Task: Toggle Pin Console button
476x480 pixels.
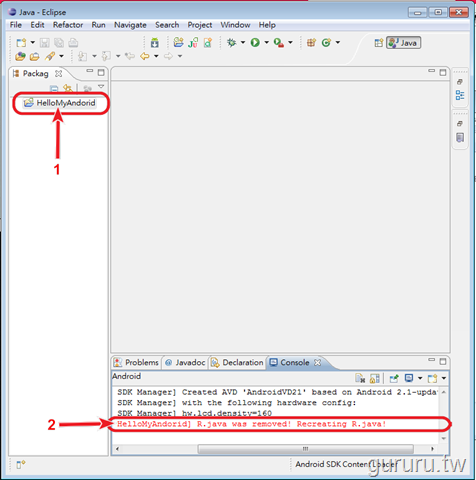Action: click(394, 378)
